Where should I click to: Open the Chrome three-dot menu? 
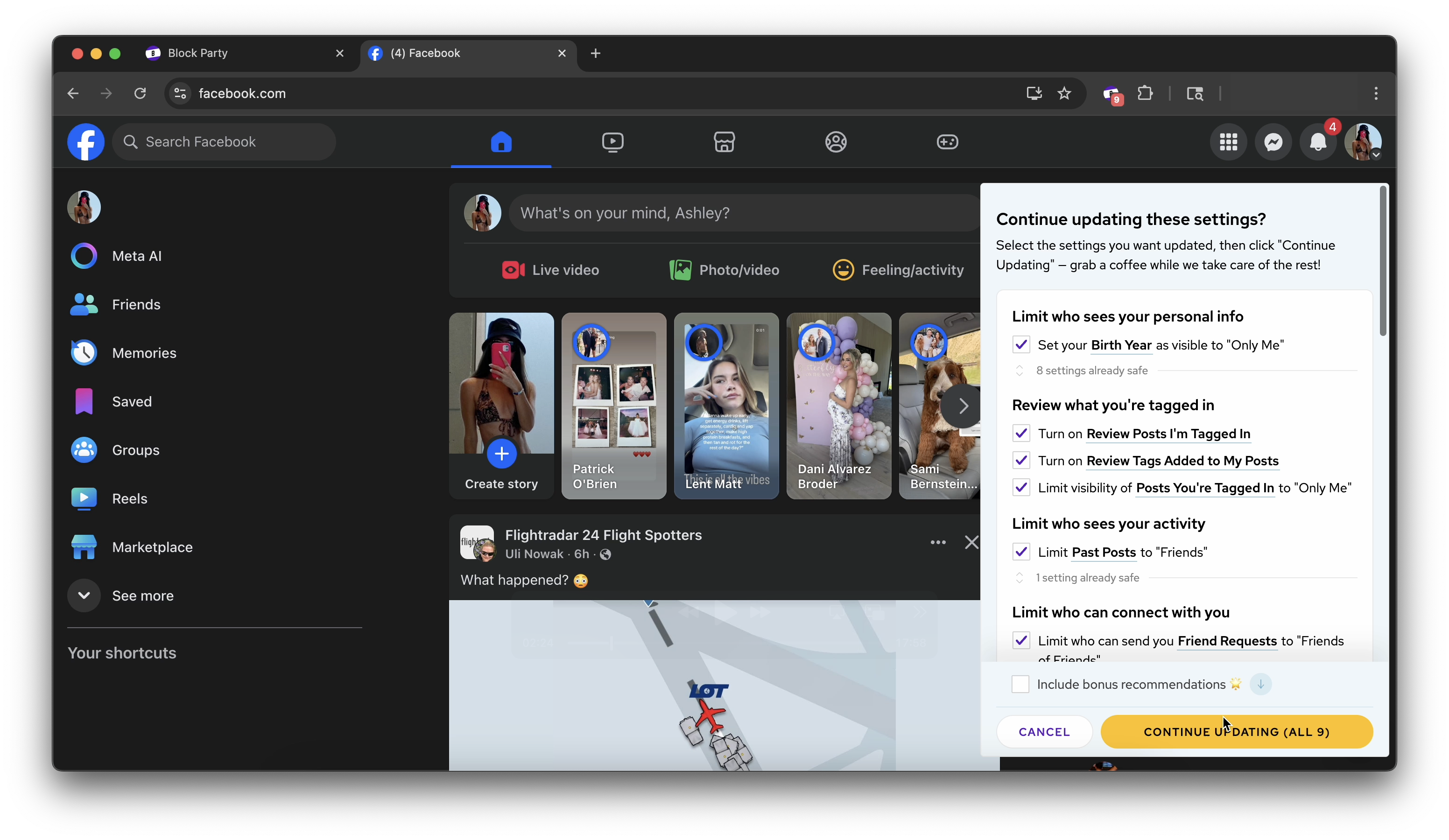[1375, 93]
